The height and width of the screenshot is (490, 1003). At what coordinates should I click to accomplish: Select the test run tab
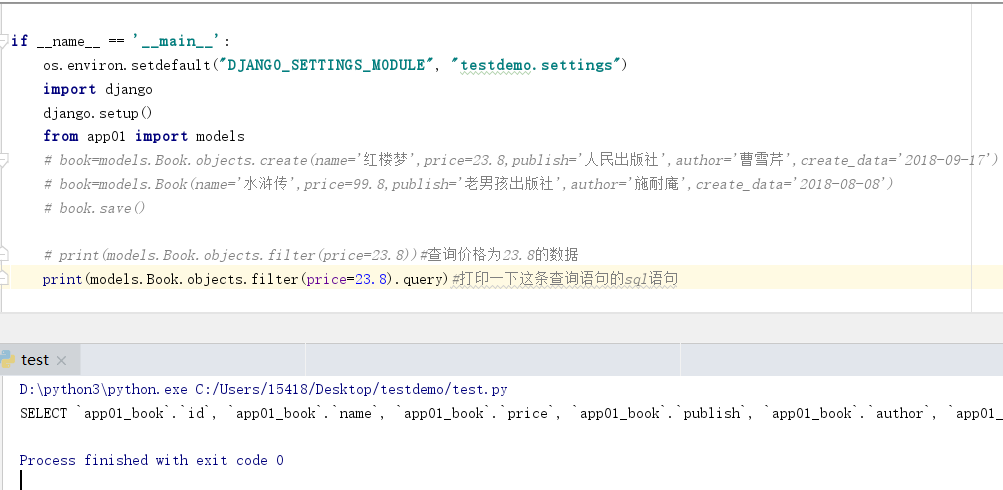(x=40, y=360)
